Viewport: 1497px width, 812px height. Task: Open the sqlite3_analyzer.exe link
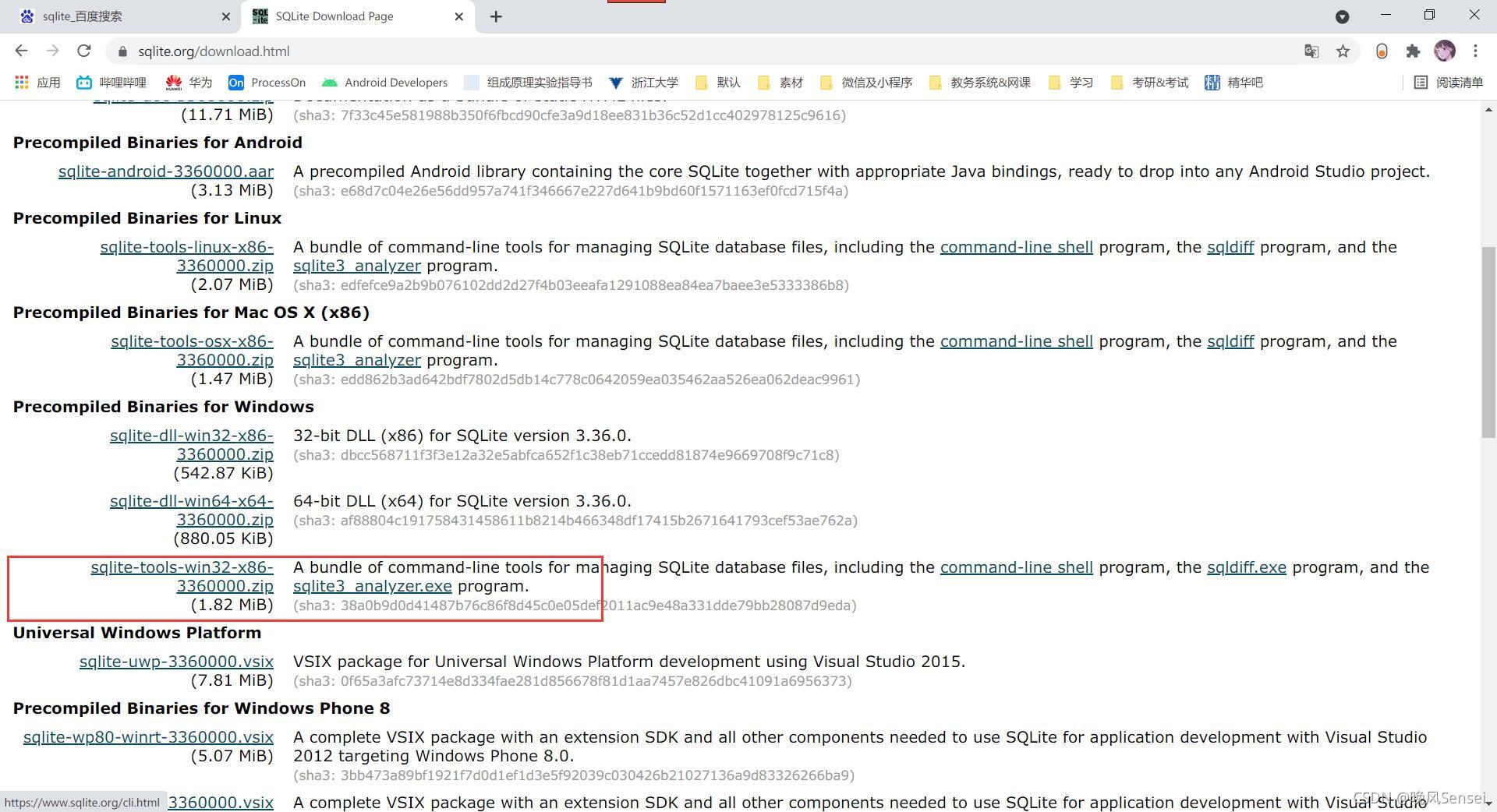[x=373, y=586]
